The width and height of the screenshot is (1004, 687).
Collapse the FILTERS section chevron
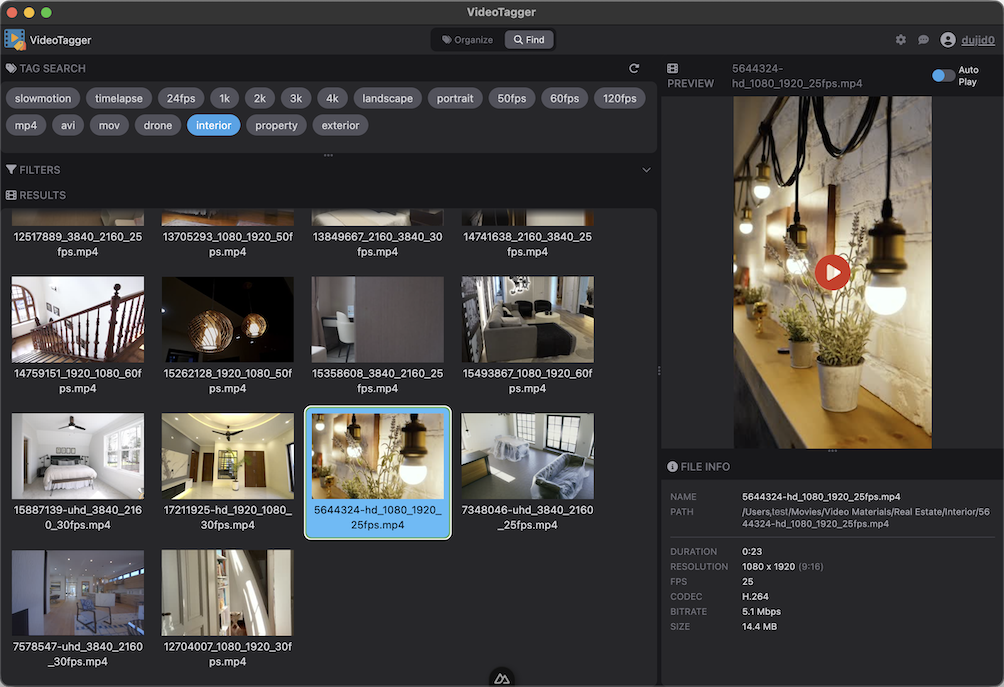tap(647, 169)
